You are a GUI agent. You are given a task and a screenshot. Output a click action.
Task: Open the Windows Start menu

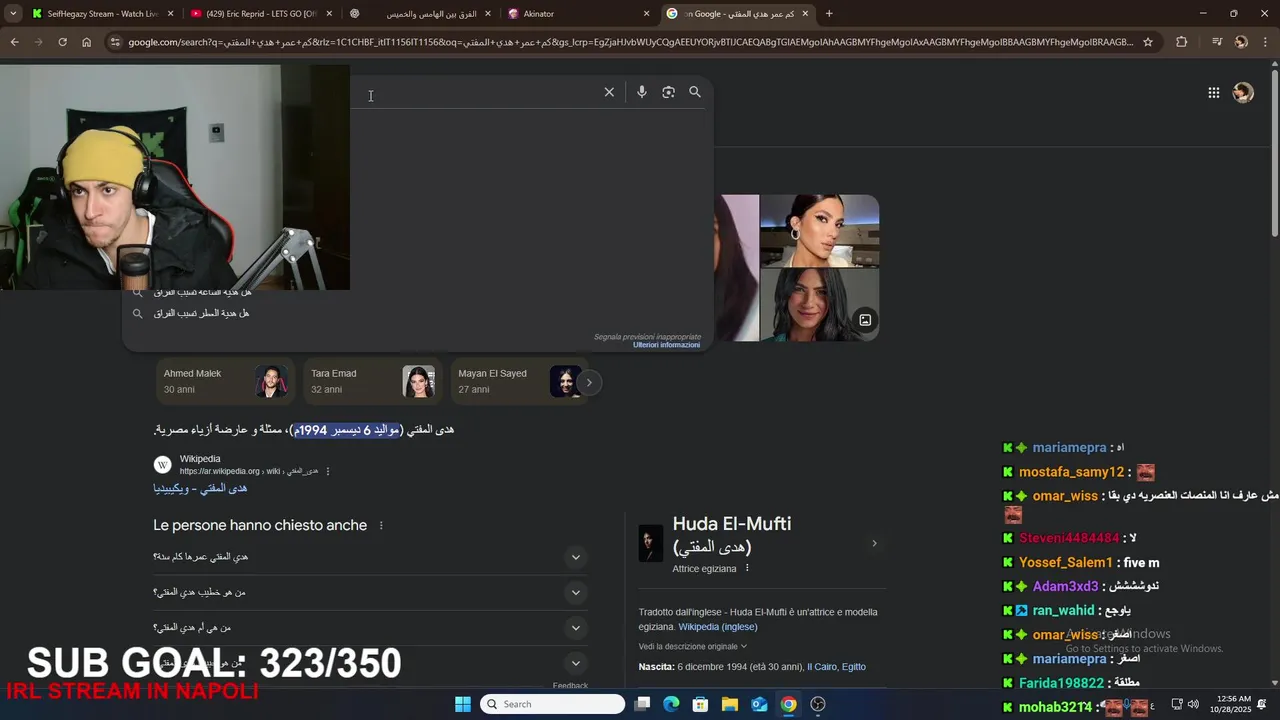(462, 704)
